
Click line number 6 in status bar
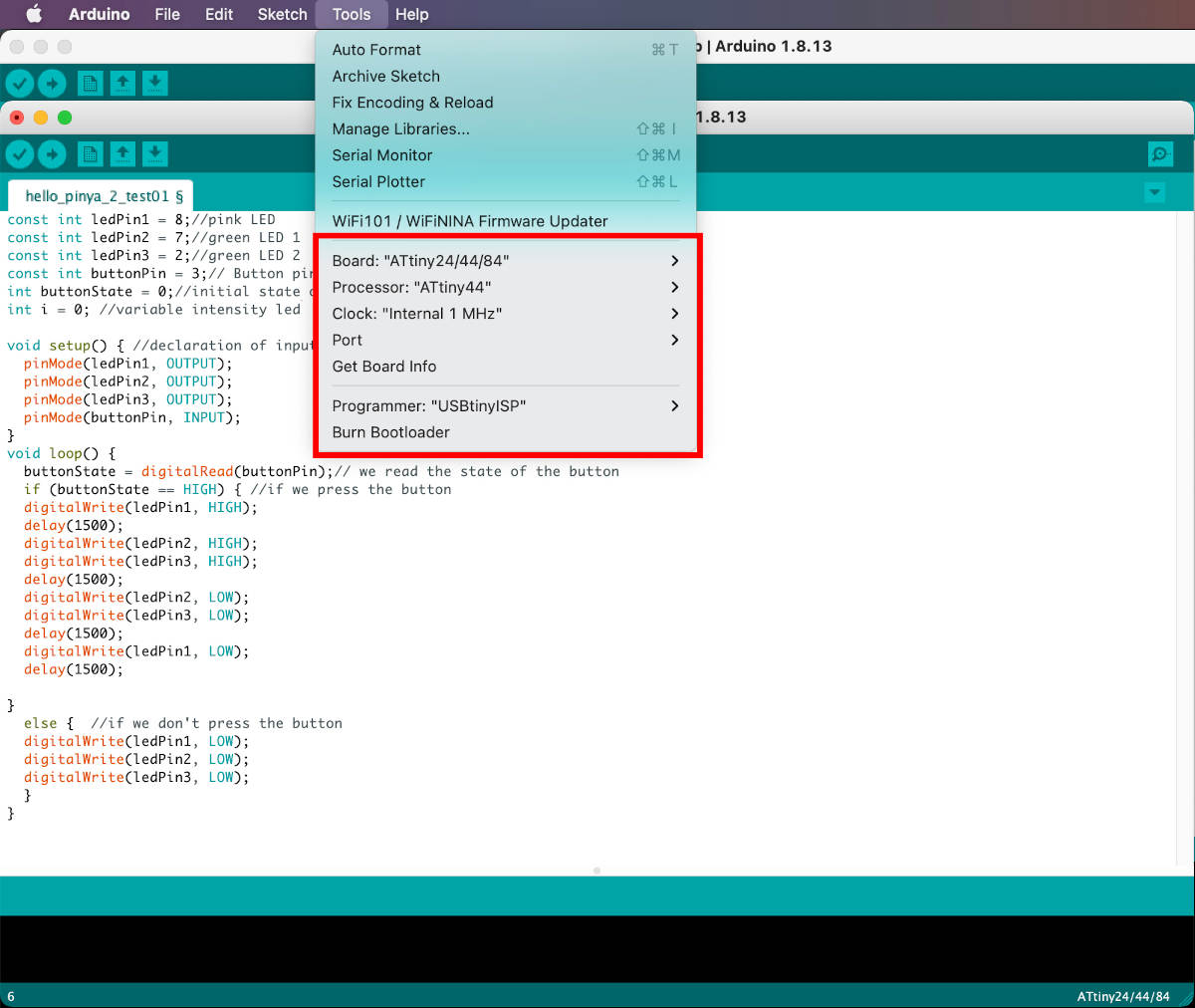11,996
